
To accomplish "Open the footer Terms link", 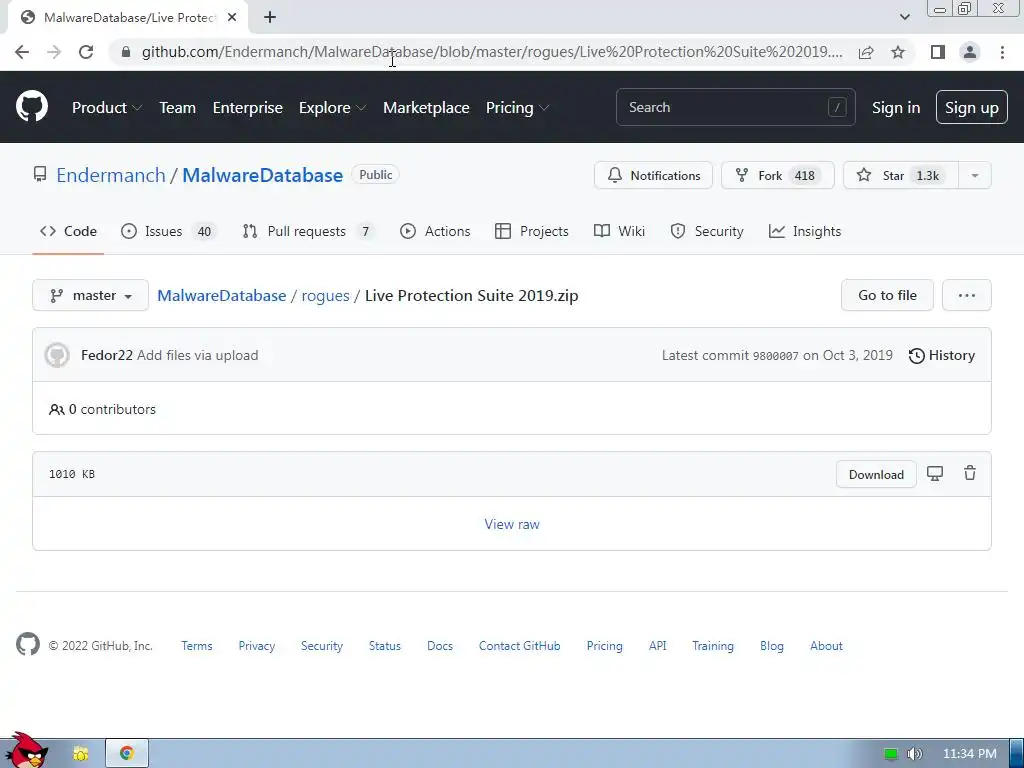I will tap(197, 645).
